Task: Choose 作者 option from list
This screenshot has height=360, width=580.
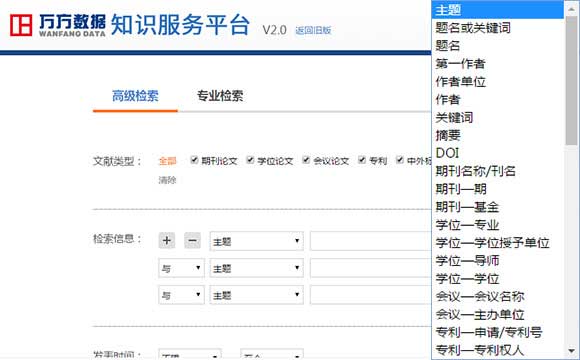Action: click(498, 99)
